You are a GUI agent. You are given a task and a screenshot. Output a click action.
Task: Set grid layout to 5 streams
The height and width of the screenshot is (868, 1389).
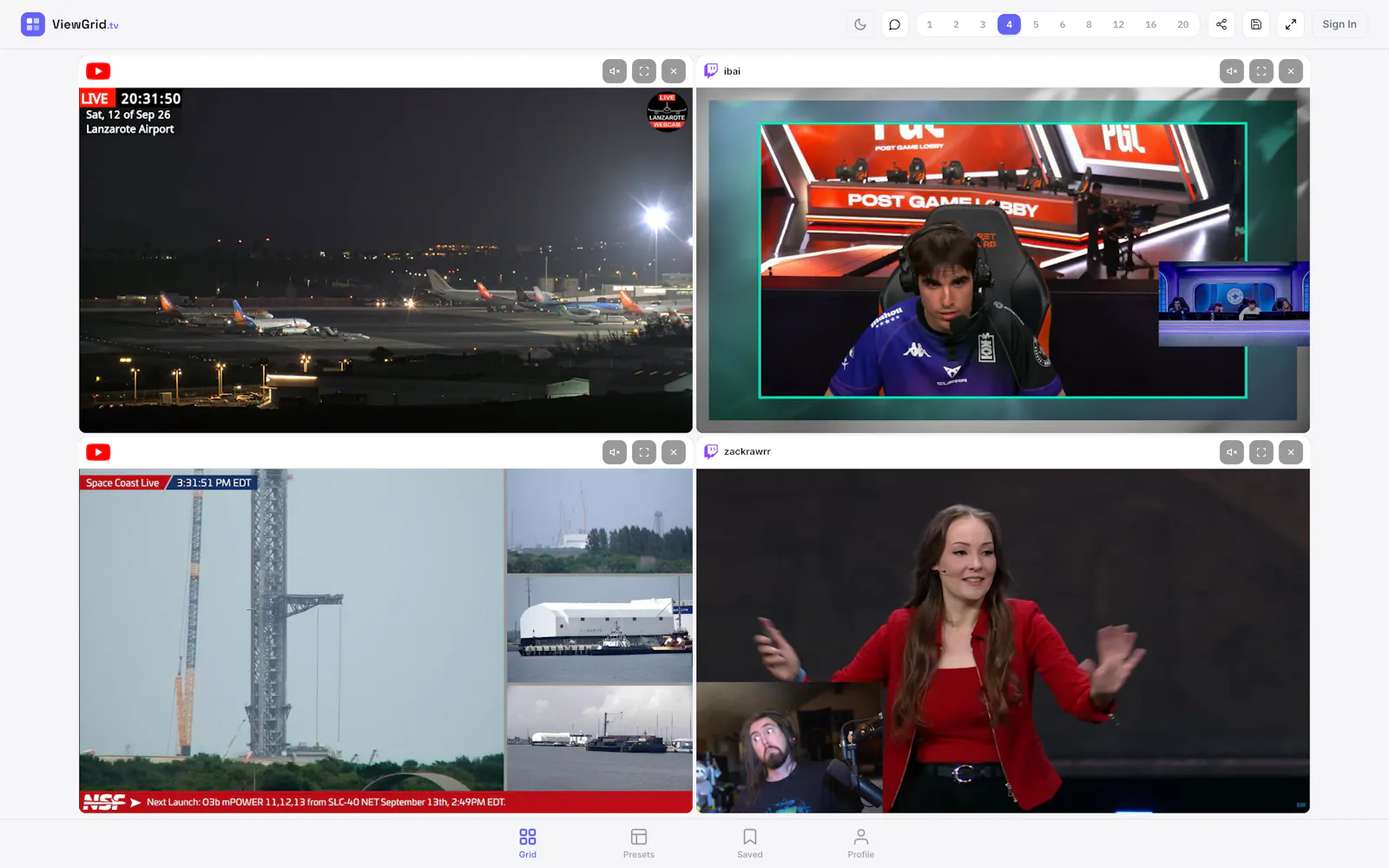[x=1036, y=24]
